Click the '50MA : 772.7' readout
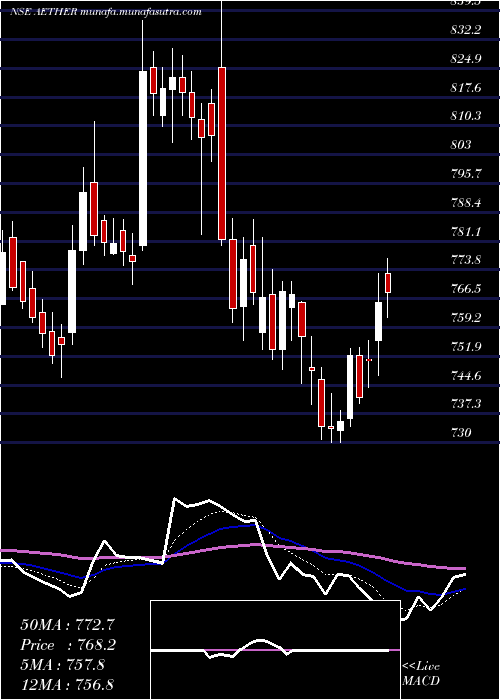500x700 pixels. pyautogui.click(x=69, y=625)
